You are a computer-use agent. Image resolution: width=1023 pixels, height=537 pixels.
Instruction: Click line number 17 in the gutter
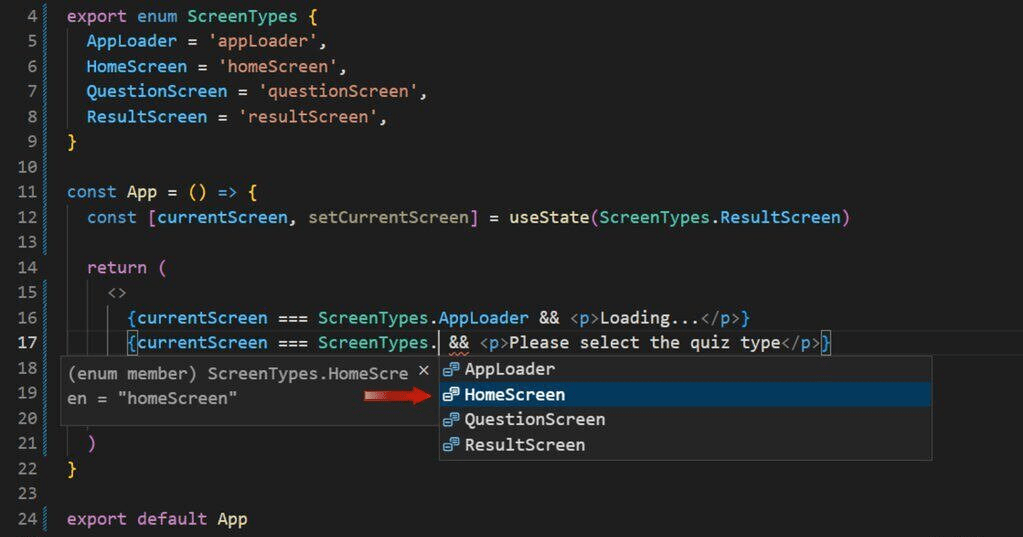point(27,343)
